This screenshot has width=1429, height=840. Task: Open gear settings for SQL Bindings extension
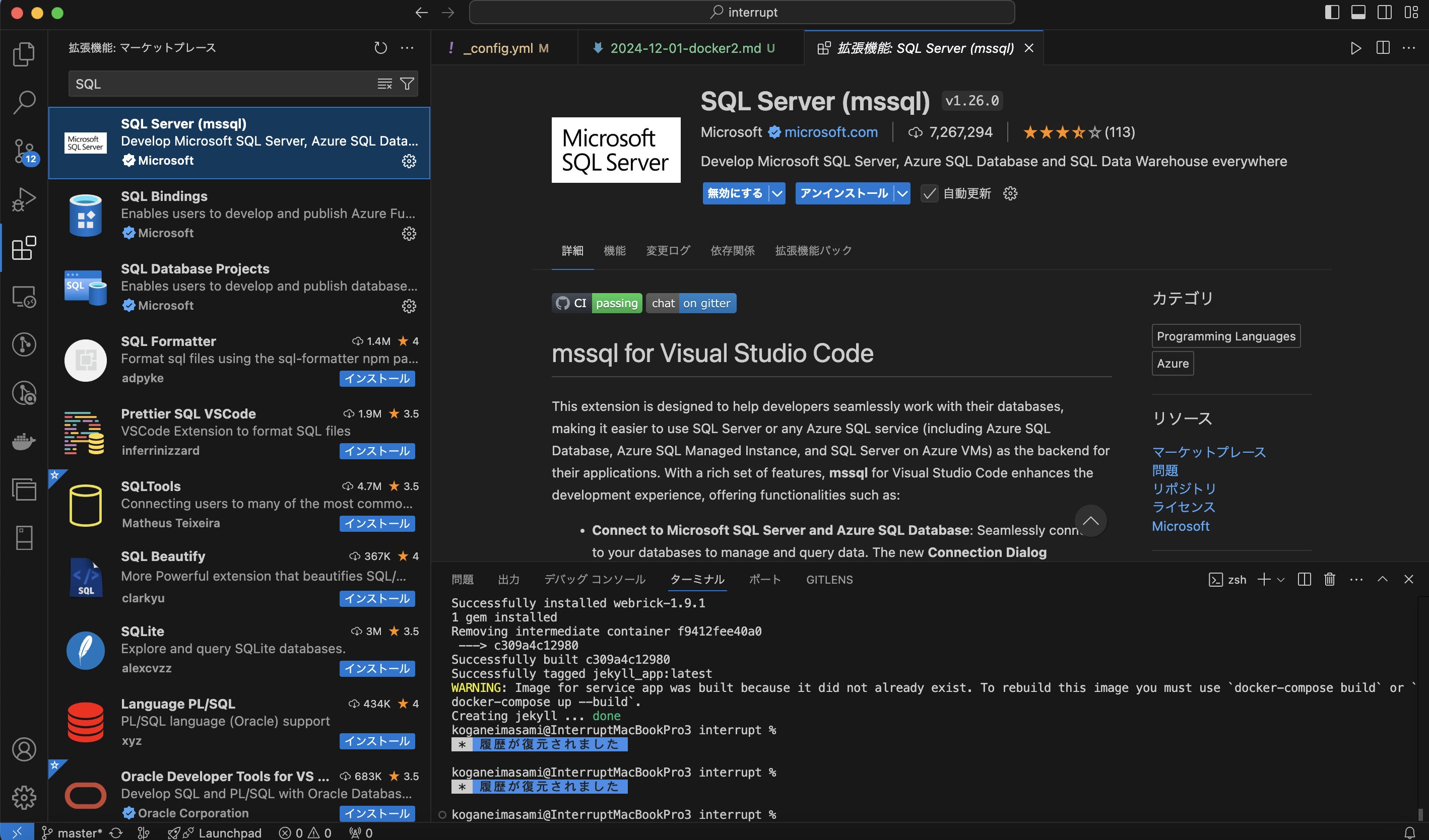[409, 234]
